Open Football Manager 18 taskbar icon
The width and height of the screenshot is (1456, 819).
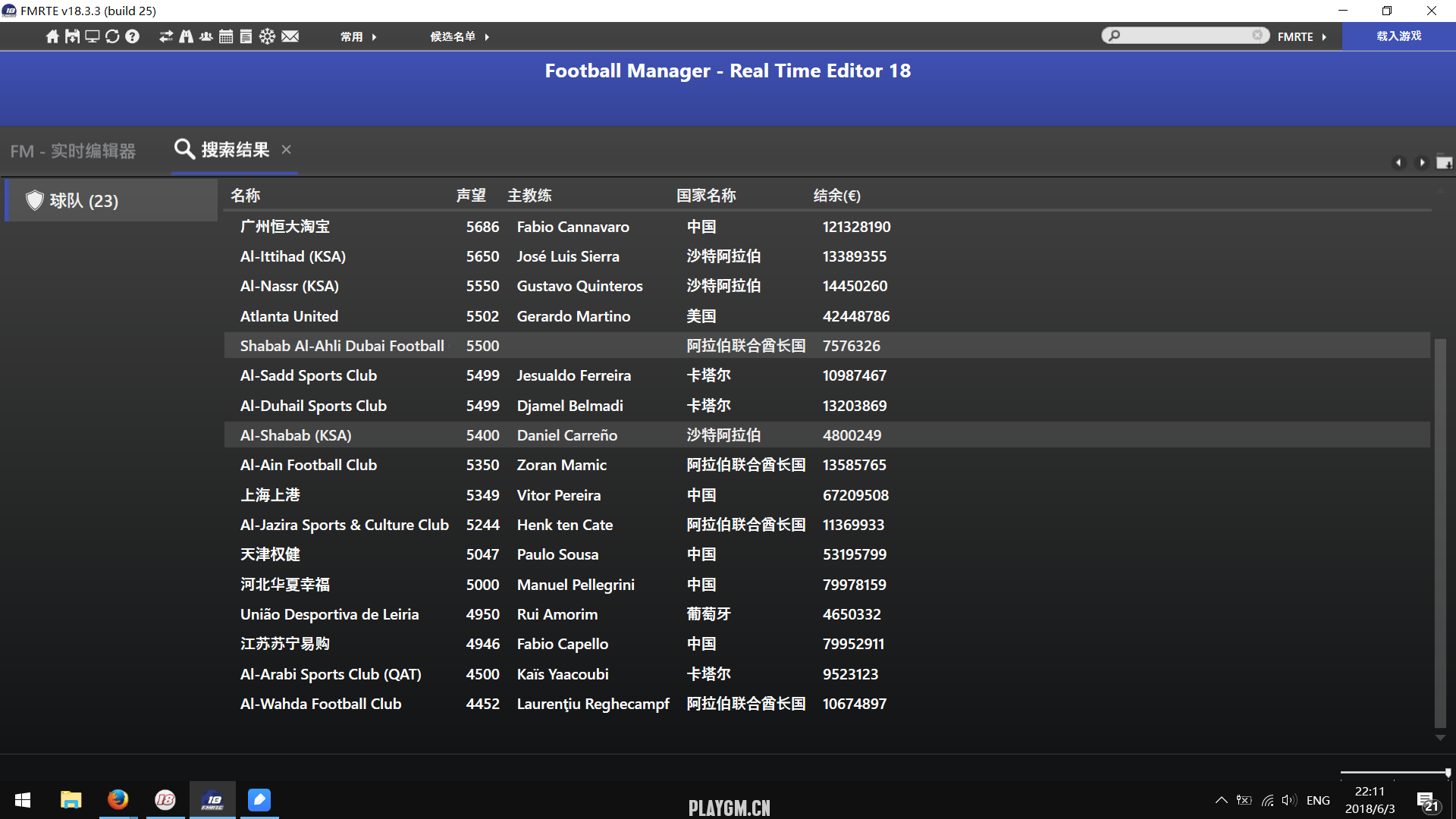coord(165,800)
